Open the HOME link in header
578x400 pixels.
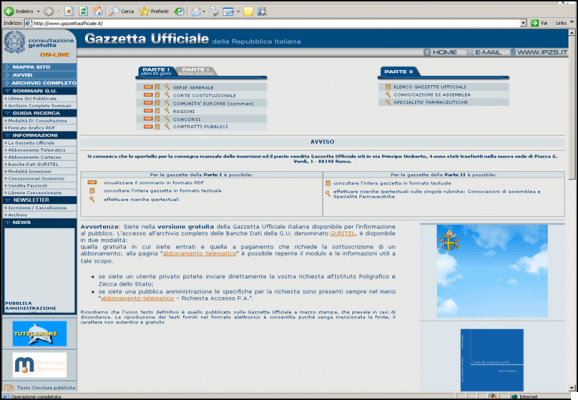(x=440, y=52)
